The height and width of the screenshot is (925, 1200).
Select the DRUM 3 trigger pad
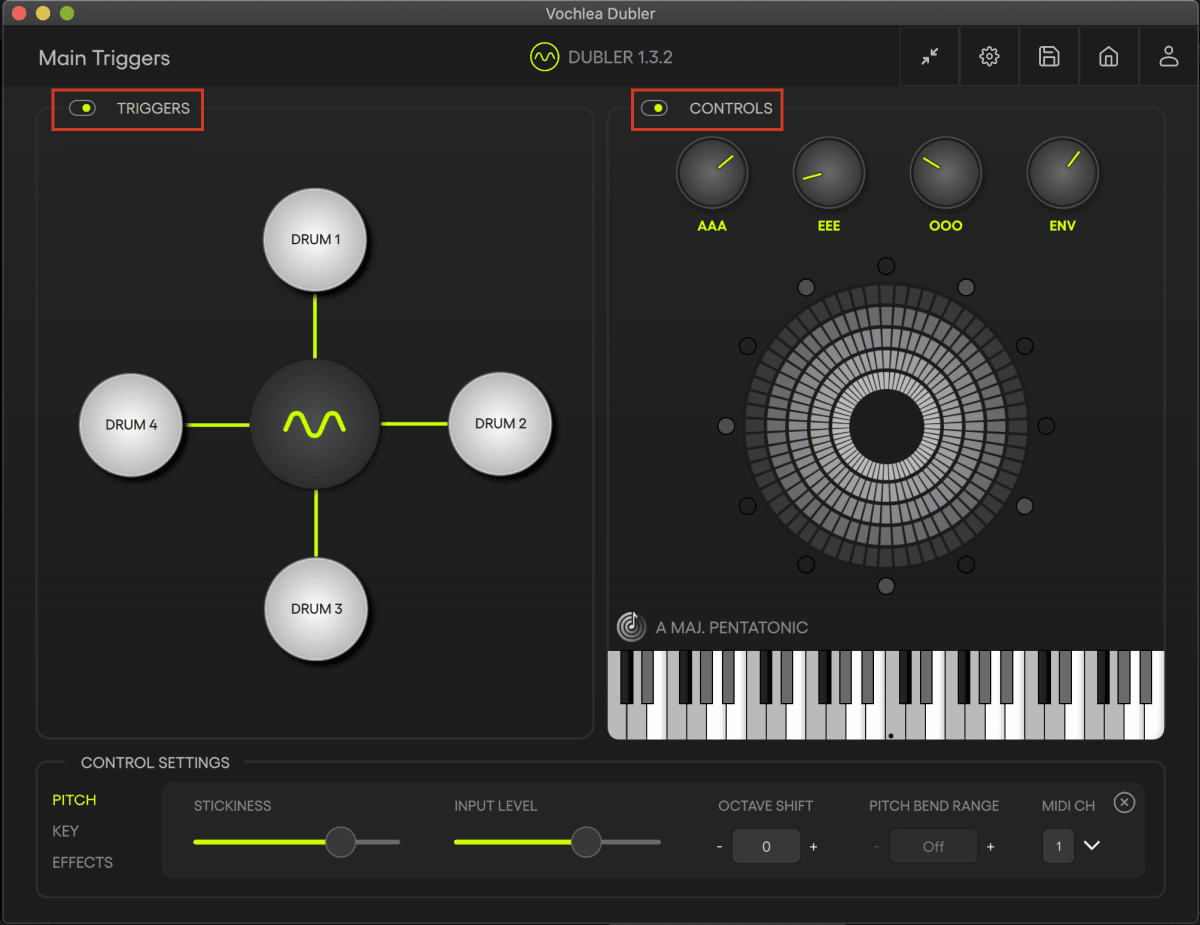(x=317, y=609)
